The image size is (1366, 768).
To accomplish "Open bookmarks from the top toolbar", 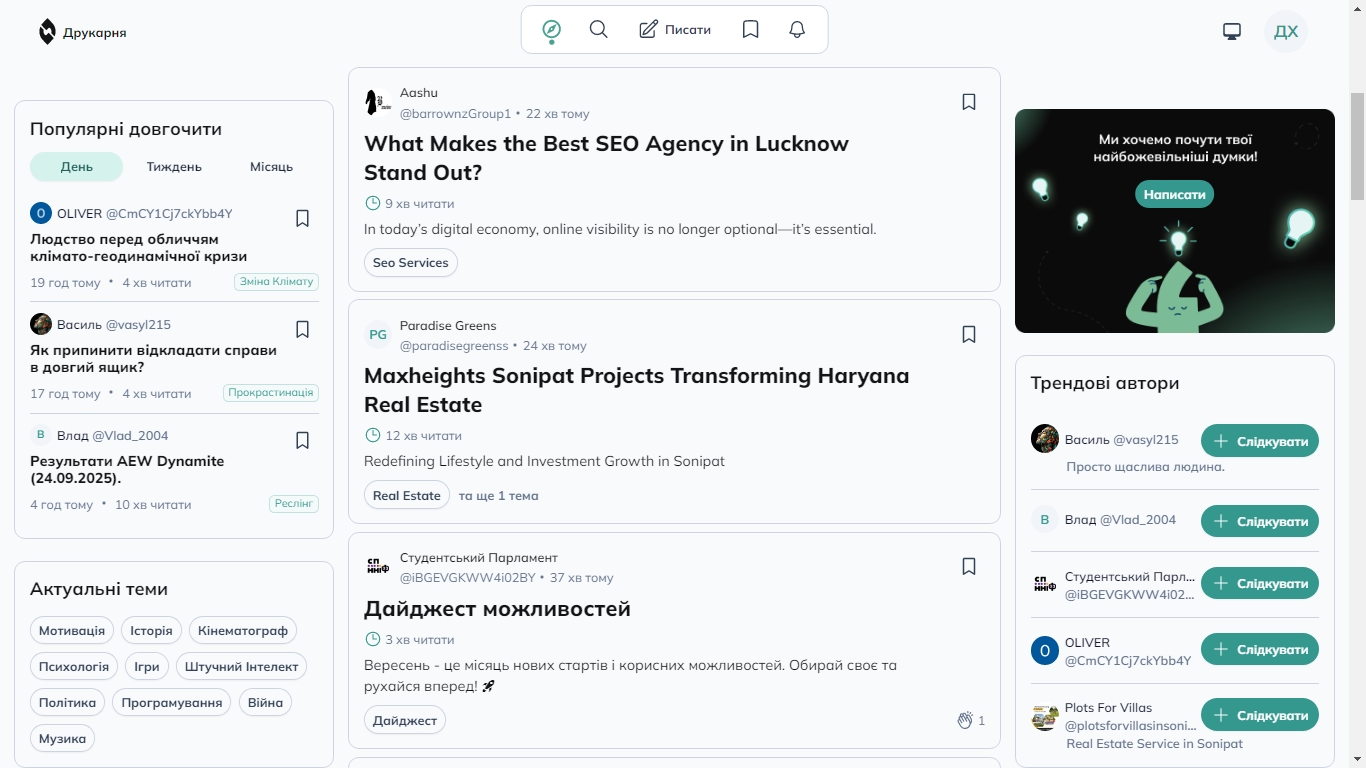I will [x=751, y=30].
